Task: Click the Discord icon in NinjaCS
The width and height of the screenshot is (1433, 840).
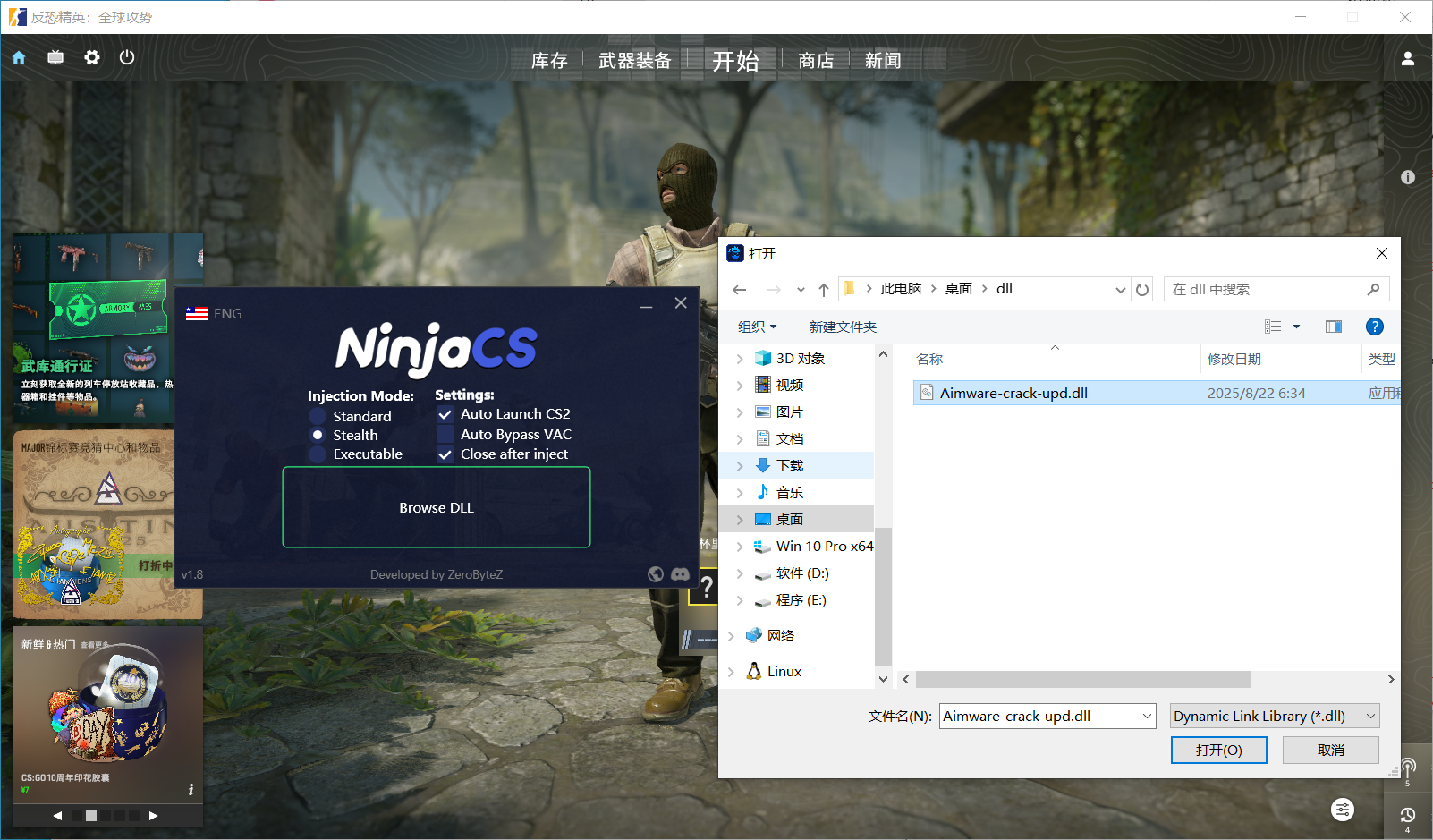Action: (680, 574)
